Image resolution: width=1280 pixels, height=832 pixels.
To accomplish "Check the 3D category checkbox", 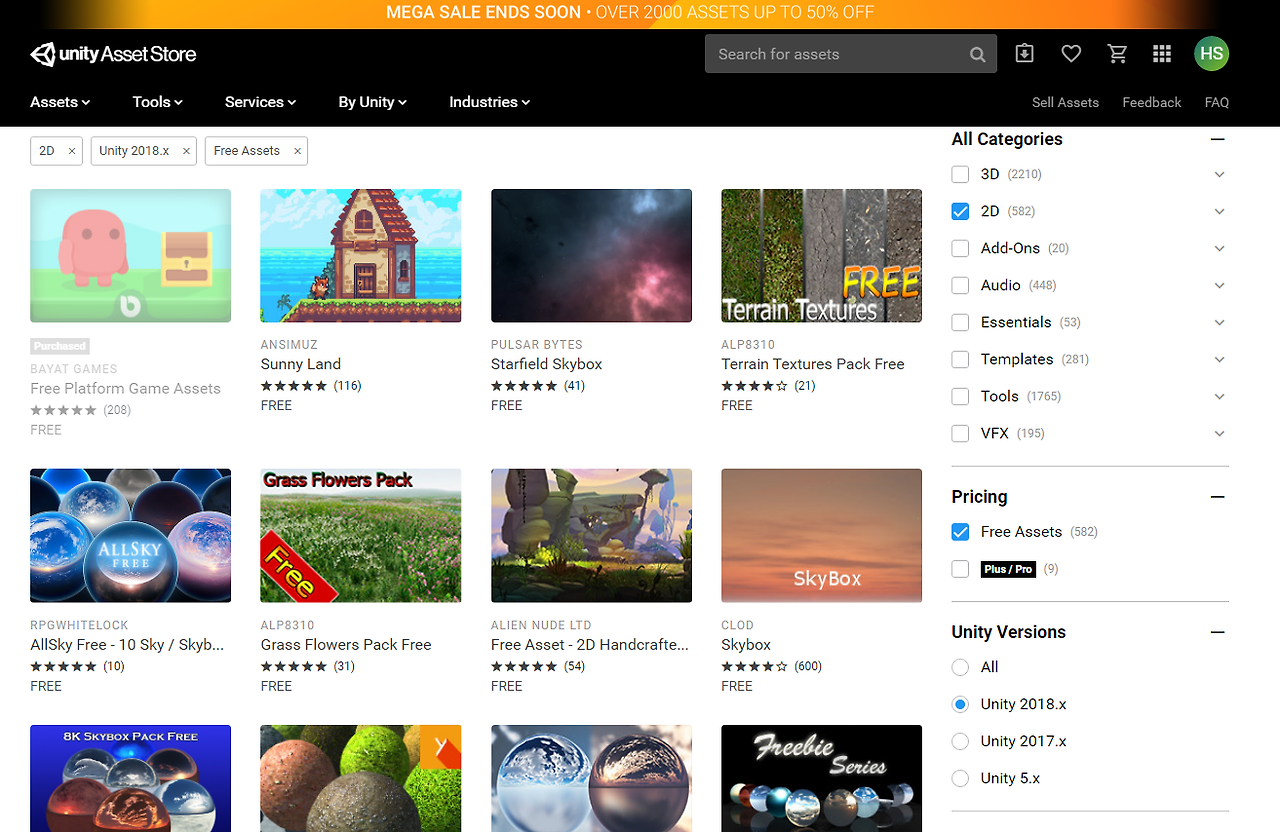I will pyautogui.click(x=960, y=174).
